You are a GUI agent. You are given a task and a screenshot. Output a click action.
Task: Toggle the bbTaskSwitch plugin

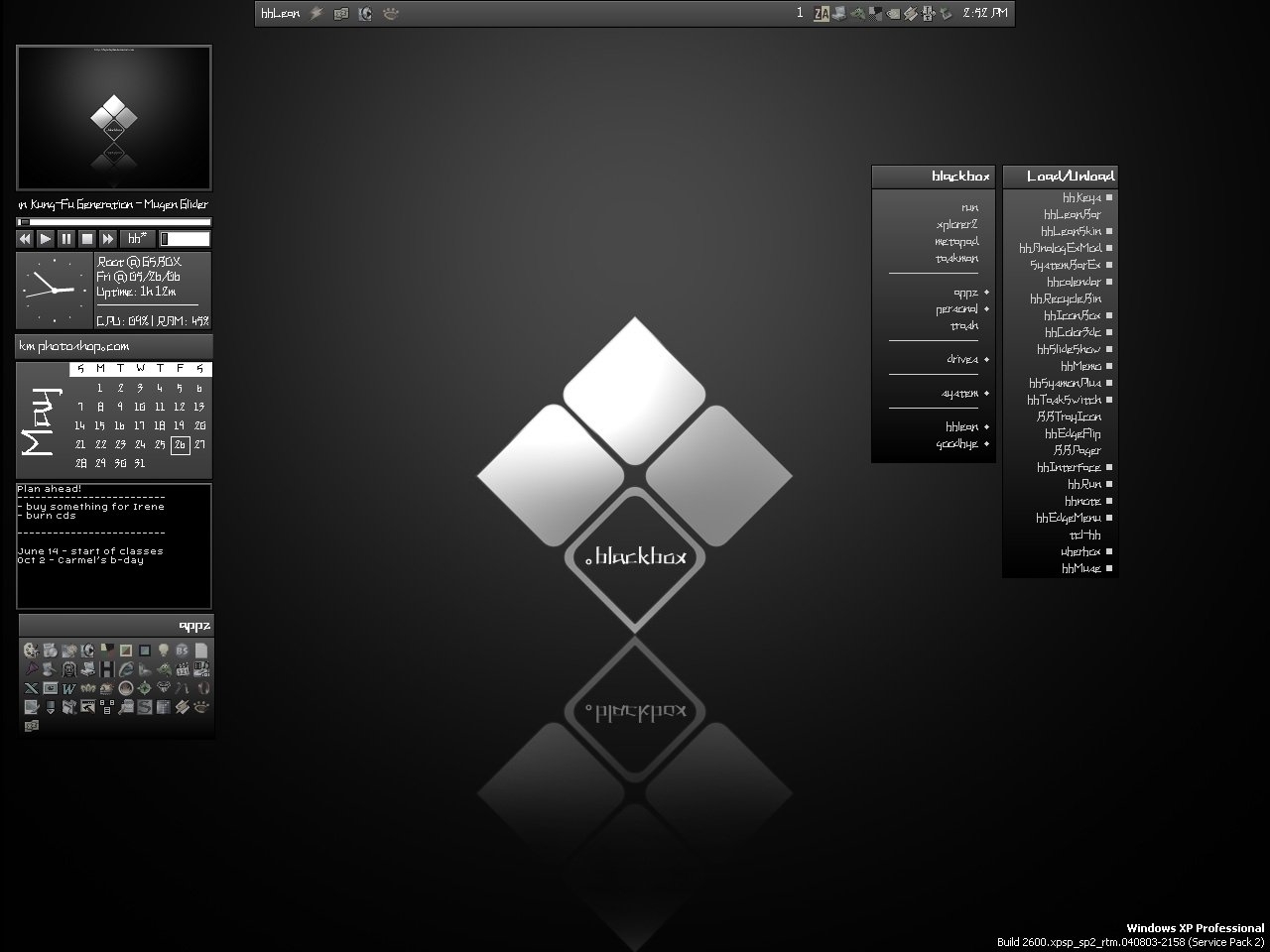click(x=1061, y=400)
